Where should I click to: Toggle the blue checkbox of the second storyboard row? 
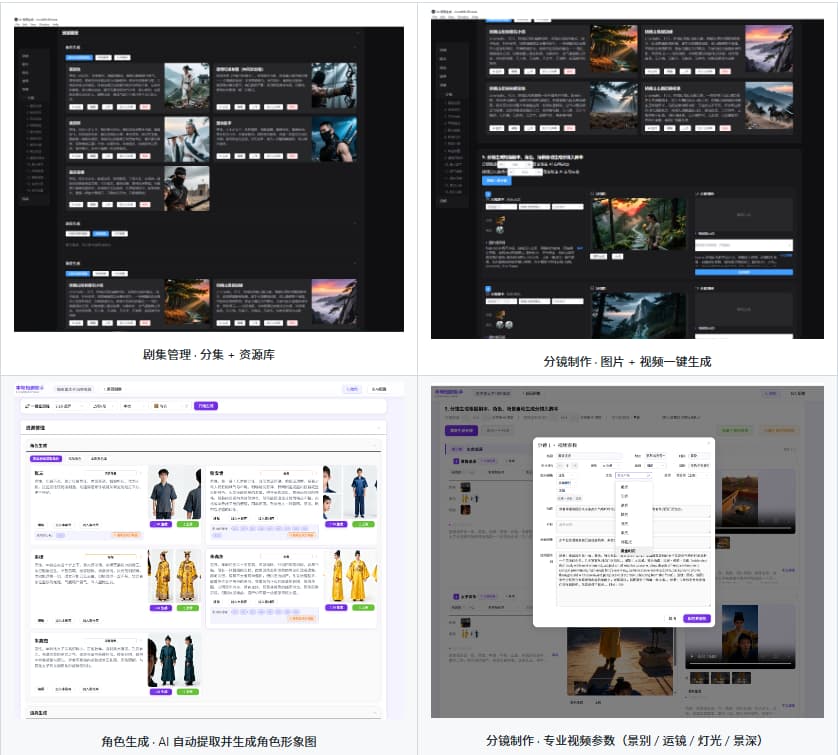tap(488, 289)
